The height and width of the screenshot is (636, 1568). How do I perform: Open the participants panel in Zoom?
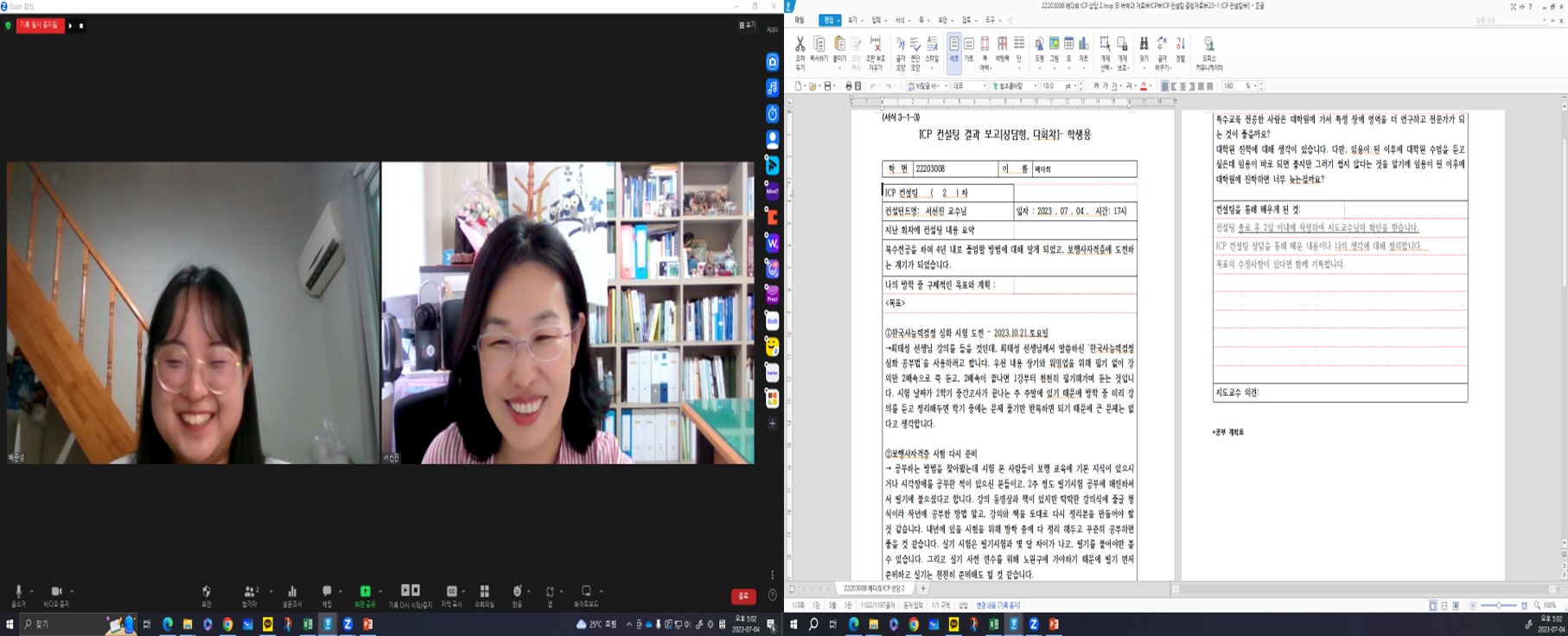250,592
